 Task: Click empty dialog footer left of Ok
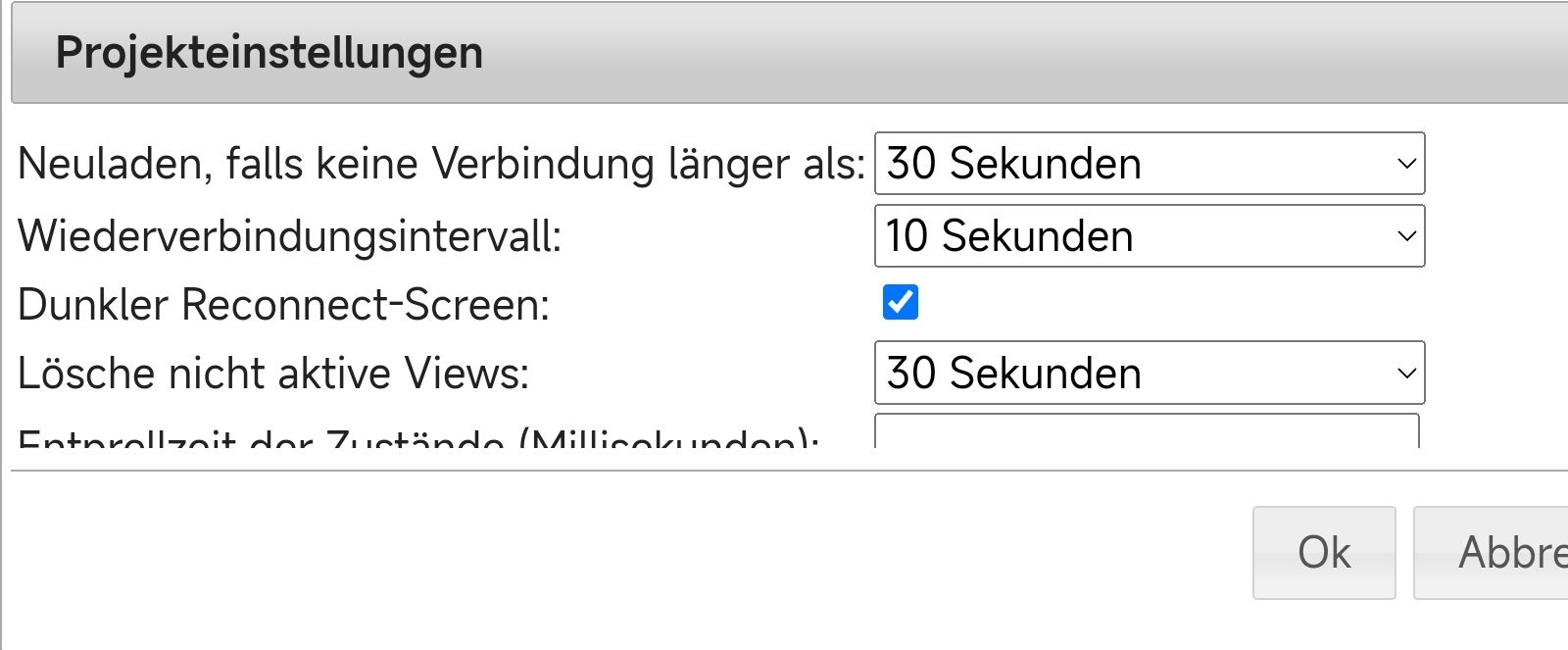click(x=627, y=553)
